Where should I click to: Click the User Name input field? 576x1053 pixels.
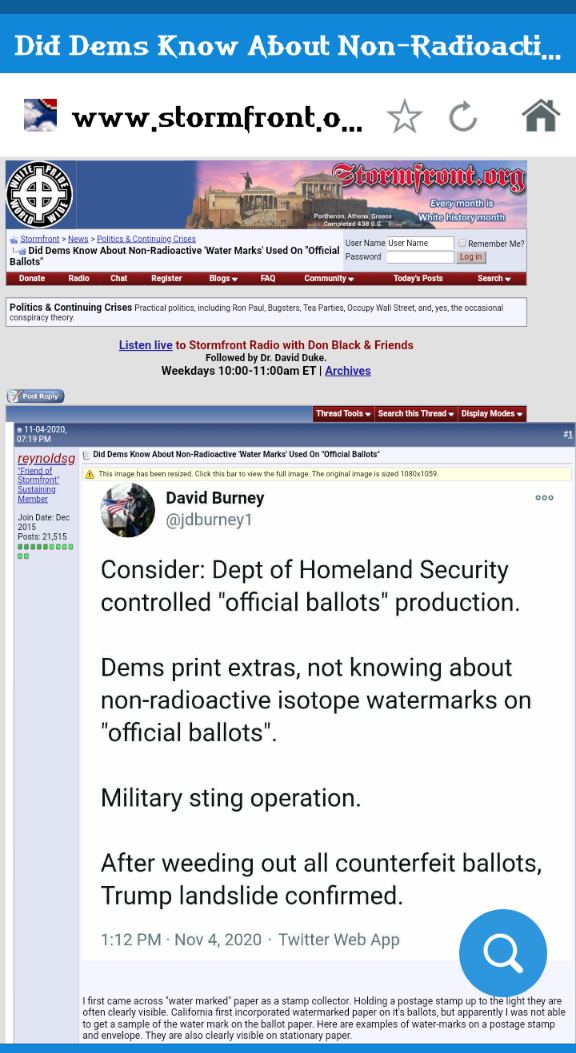point(420,243)
